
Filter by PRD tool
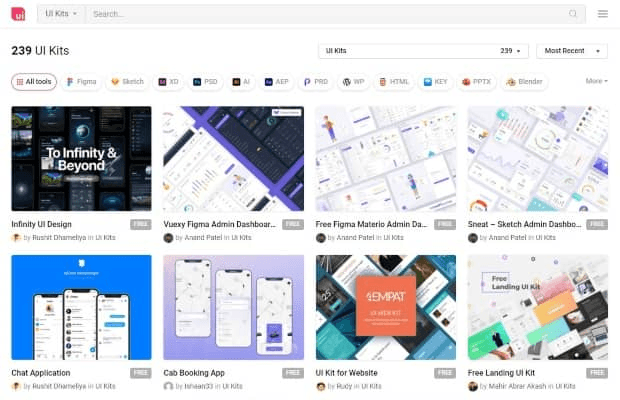coord(316,82)
